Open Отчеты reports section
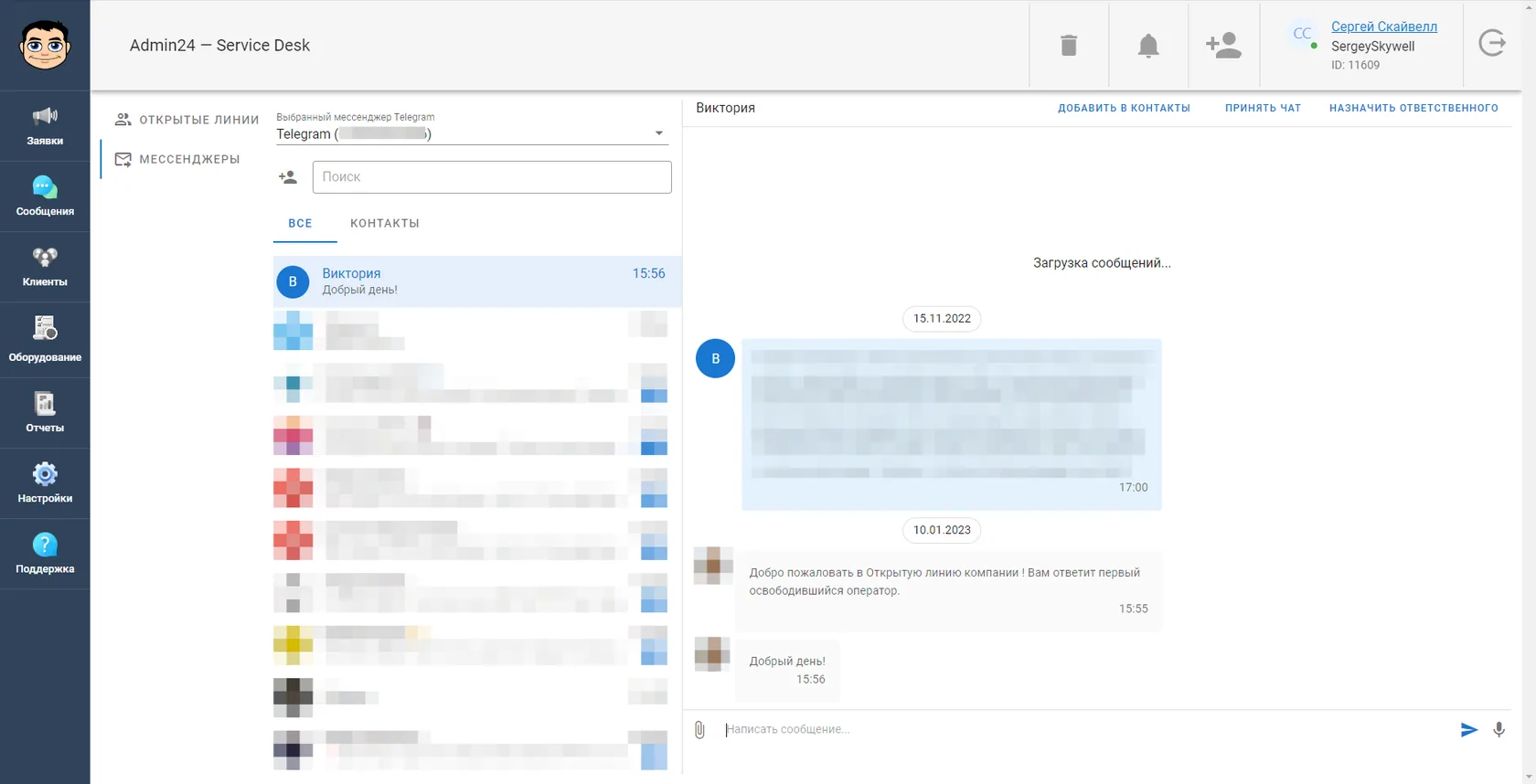The image size is (1536, 784). tap(45, 412)
